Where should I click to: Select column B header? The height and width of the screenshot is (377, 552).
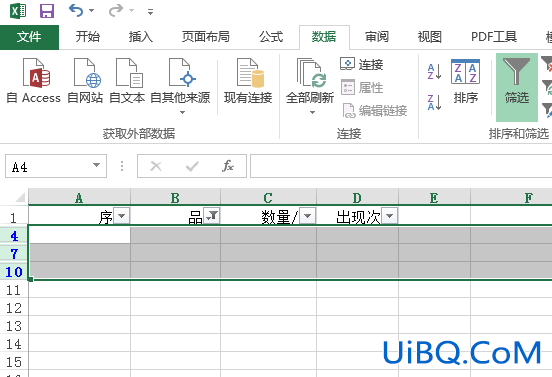(x=175, y=197)
